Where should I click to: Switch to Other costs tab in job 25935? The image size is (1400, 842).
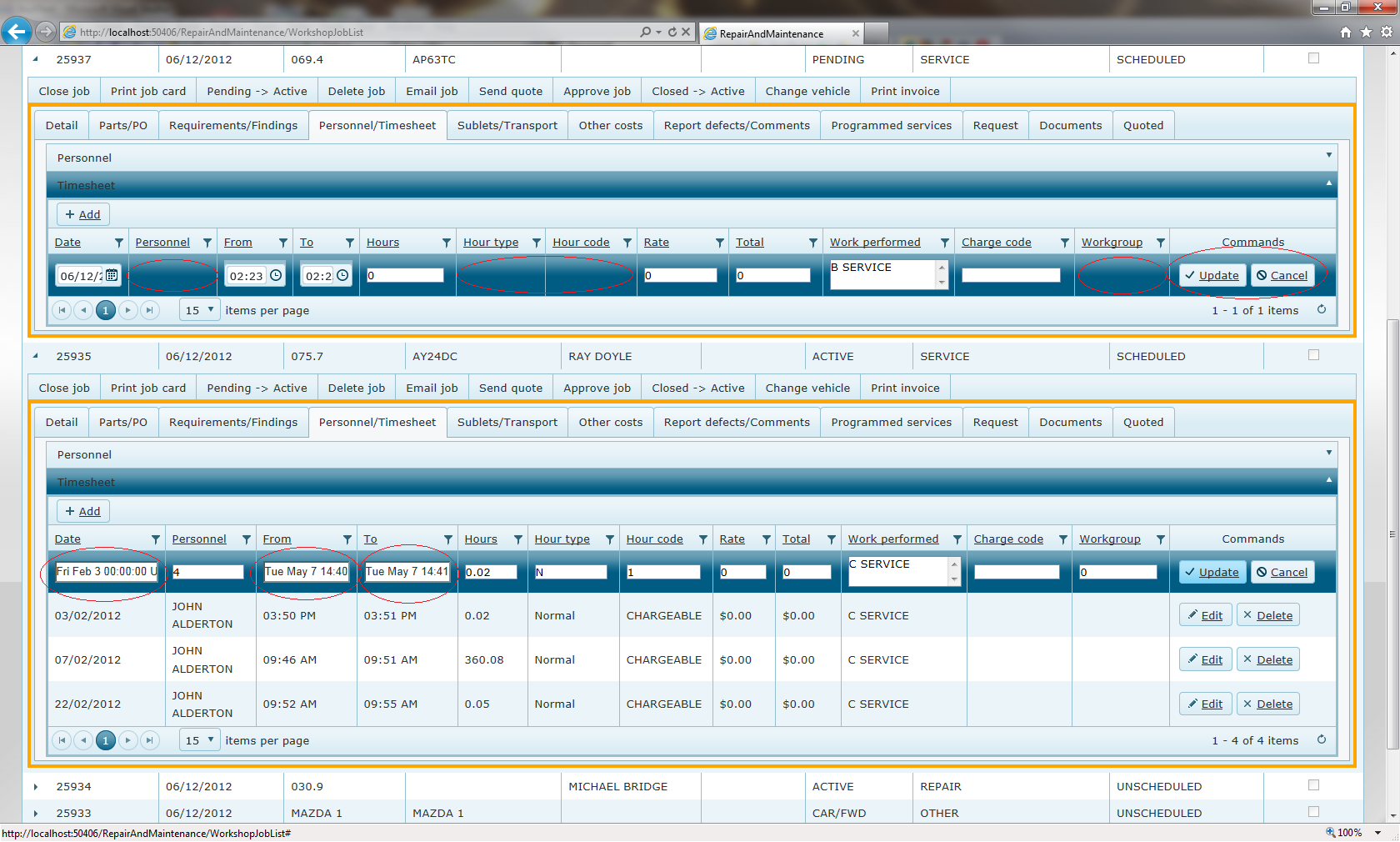click(x=611, y=423)
